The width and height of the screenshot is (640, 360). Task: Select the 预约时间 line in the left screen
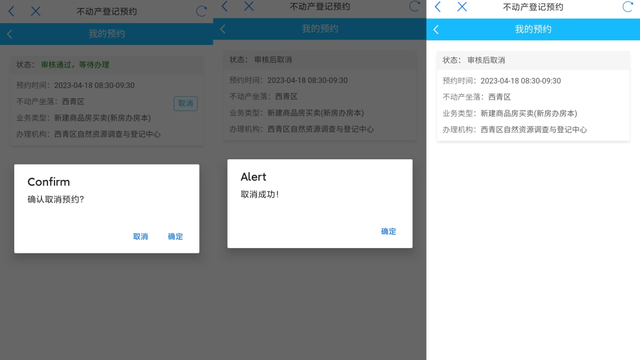coord(76,85)
